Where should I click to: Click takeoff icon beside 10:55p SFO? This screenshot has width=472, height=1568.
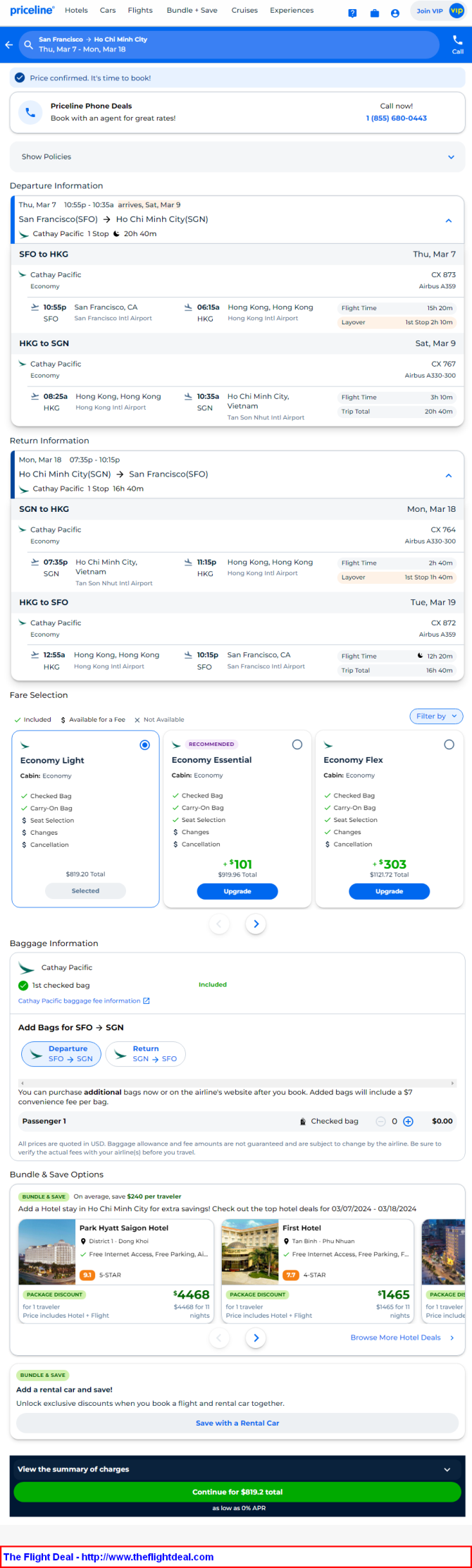[x=35, y=307]
